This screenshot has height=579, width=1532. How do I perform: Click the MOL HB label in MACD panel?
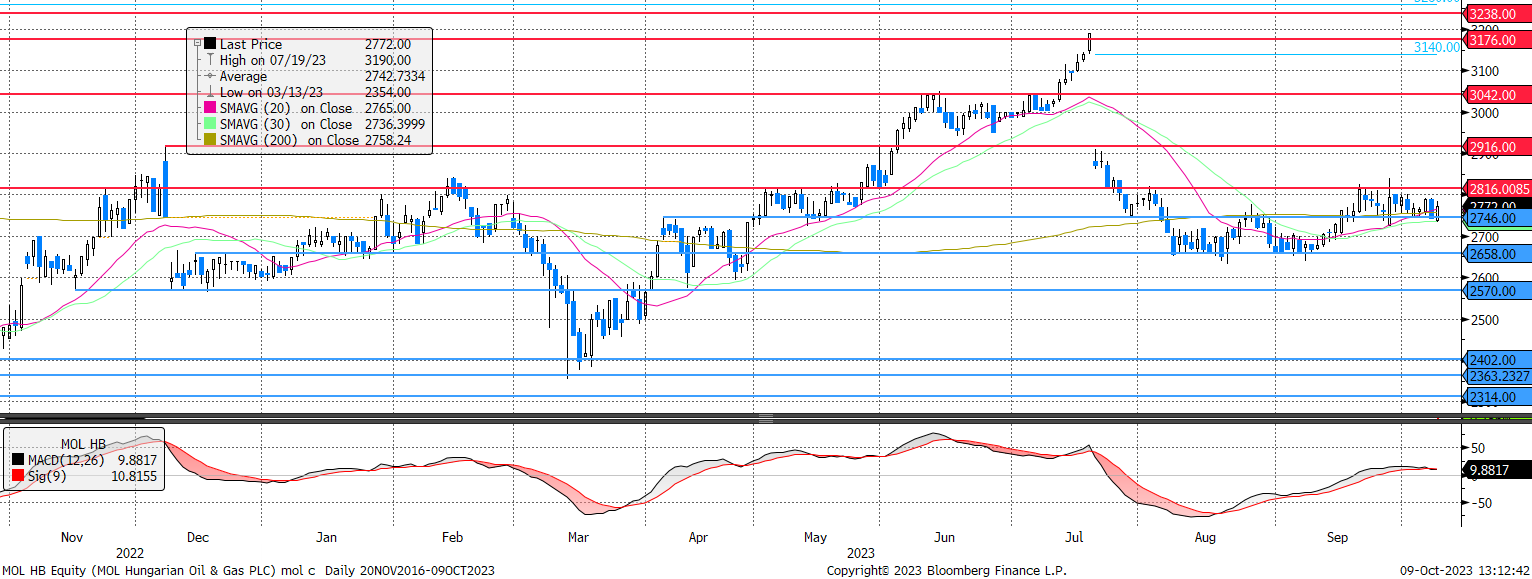click(85, 443)
